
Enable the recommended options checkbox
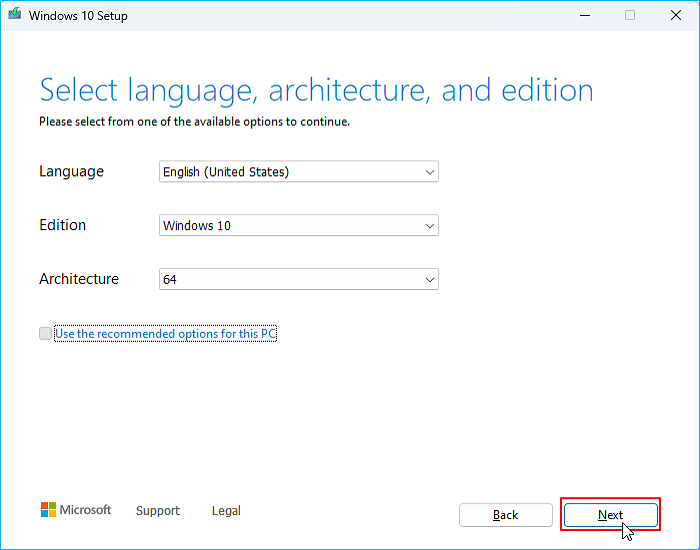pyautogui.click(x=45, y=334)
